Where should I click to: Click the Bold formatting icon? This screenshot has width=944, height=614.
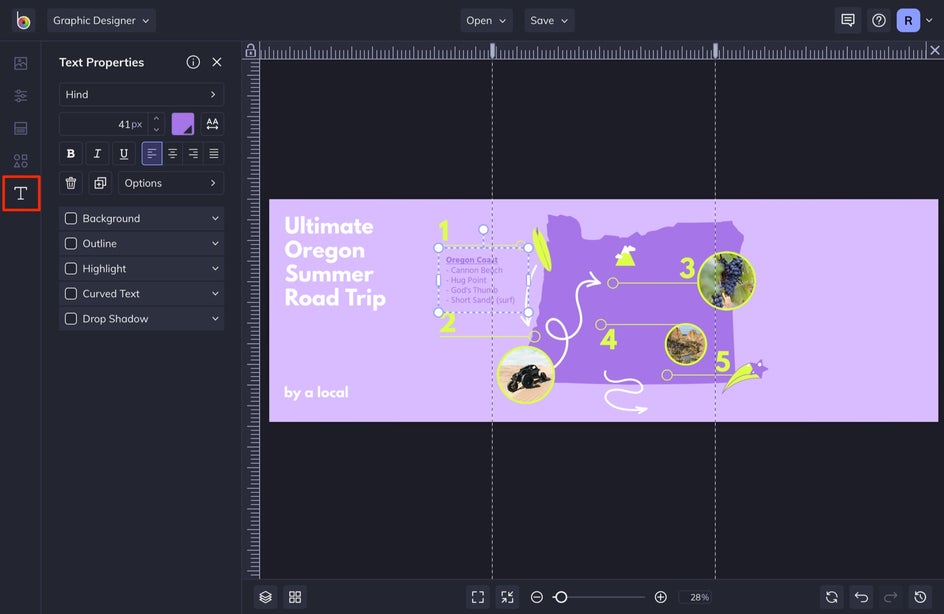(x=70, y=154)
